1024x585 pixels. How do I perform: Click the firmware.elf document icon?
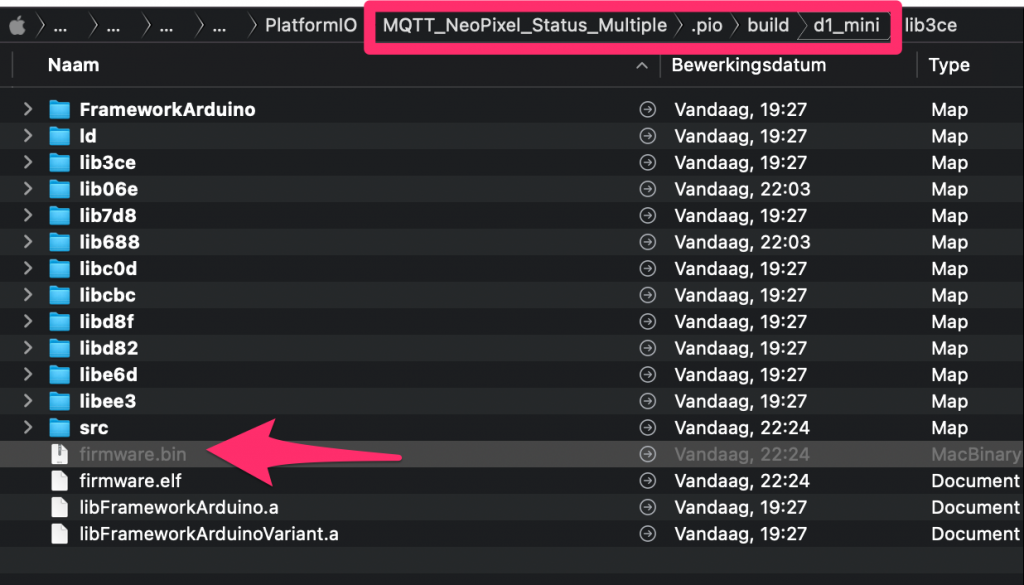(61, 481)
